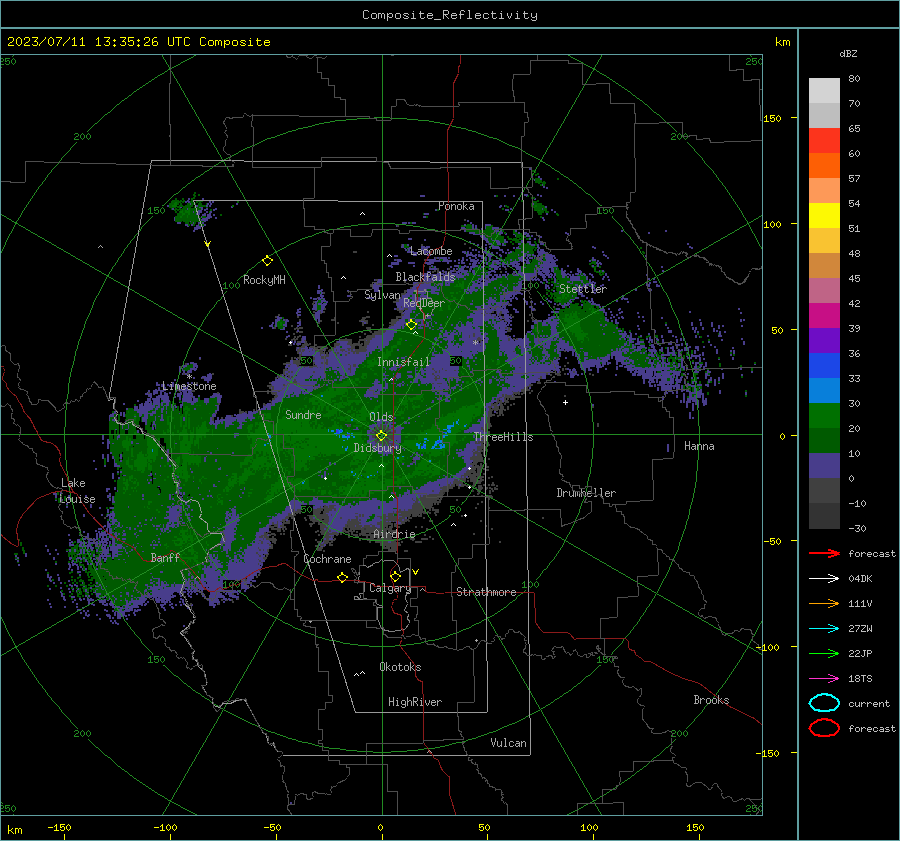This screenshot has height=841, width=900.
Task: Click the Banff label on map
Action: pyautogui.click(x=165, y=557)
